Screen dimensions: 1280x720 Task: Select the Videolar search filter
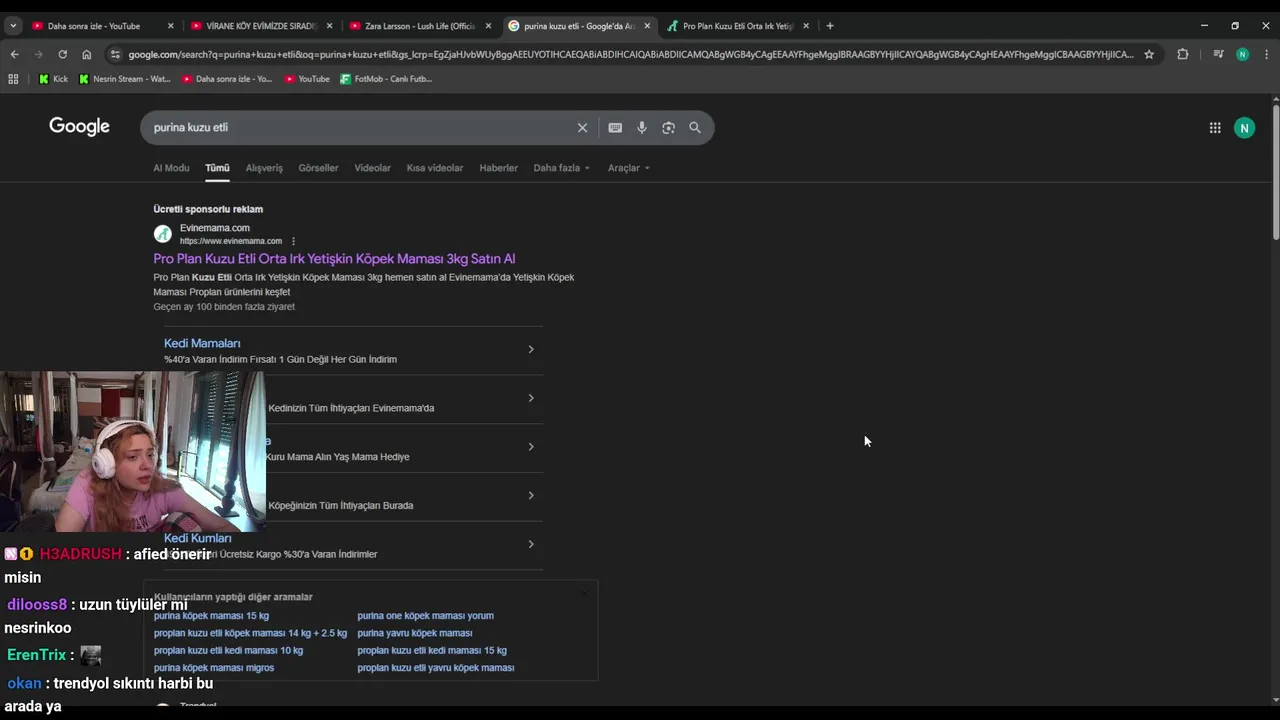pyautogui.click(x=372, y=168)
